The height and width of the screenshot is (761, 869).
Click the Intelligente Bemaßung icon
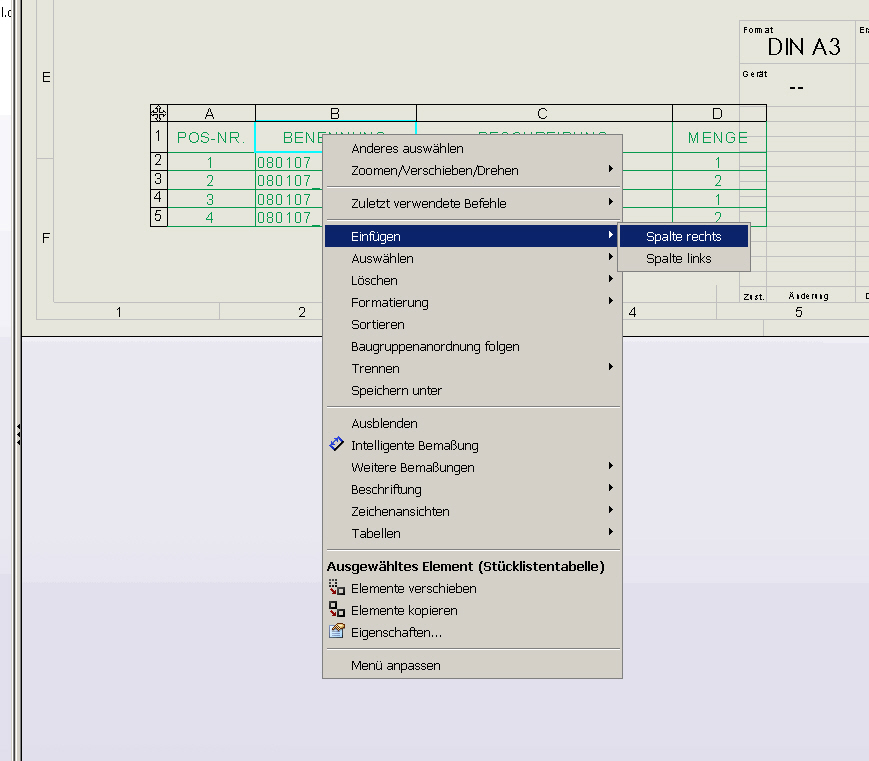336,444
